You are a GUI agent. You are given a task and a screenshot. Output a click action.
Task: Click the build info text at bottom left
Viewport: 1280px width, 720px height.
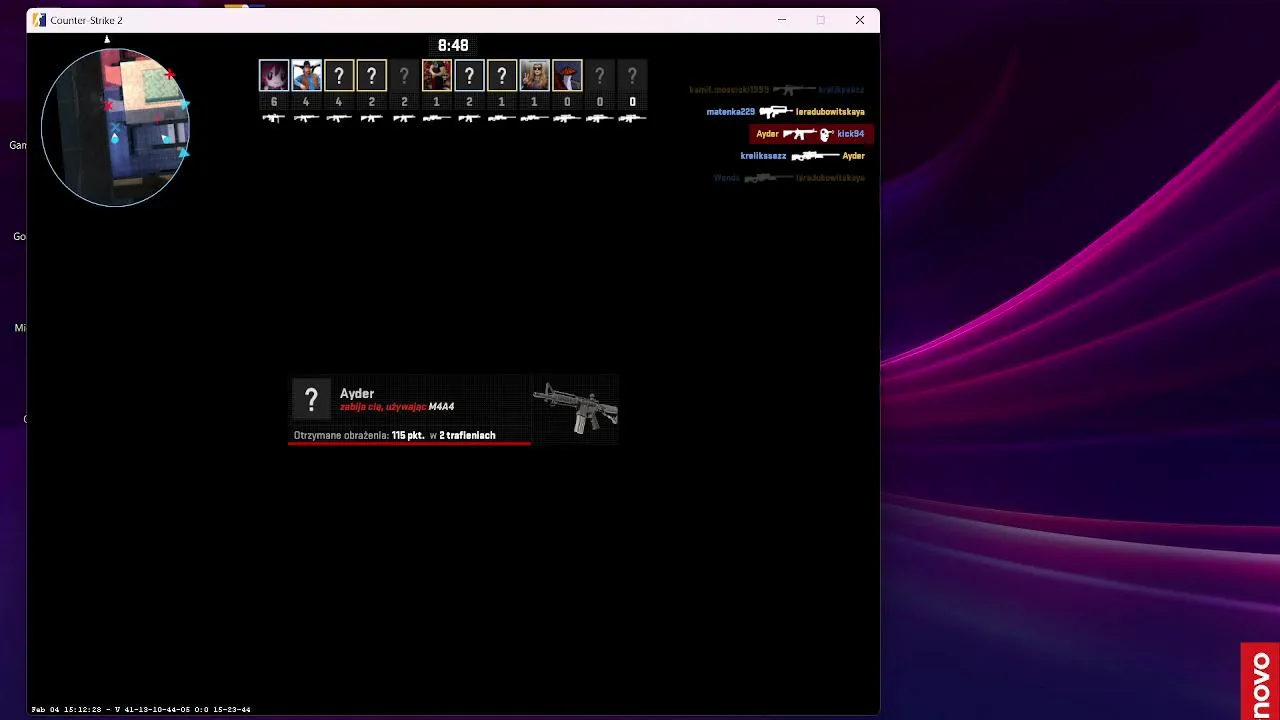point(141,710)
